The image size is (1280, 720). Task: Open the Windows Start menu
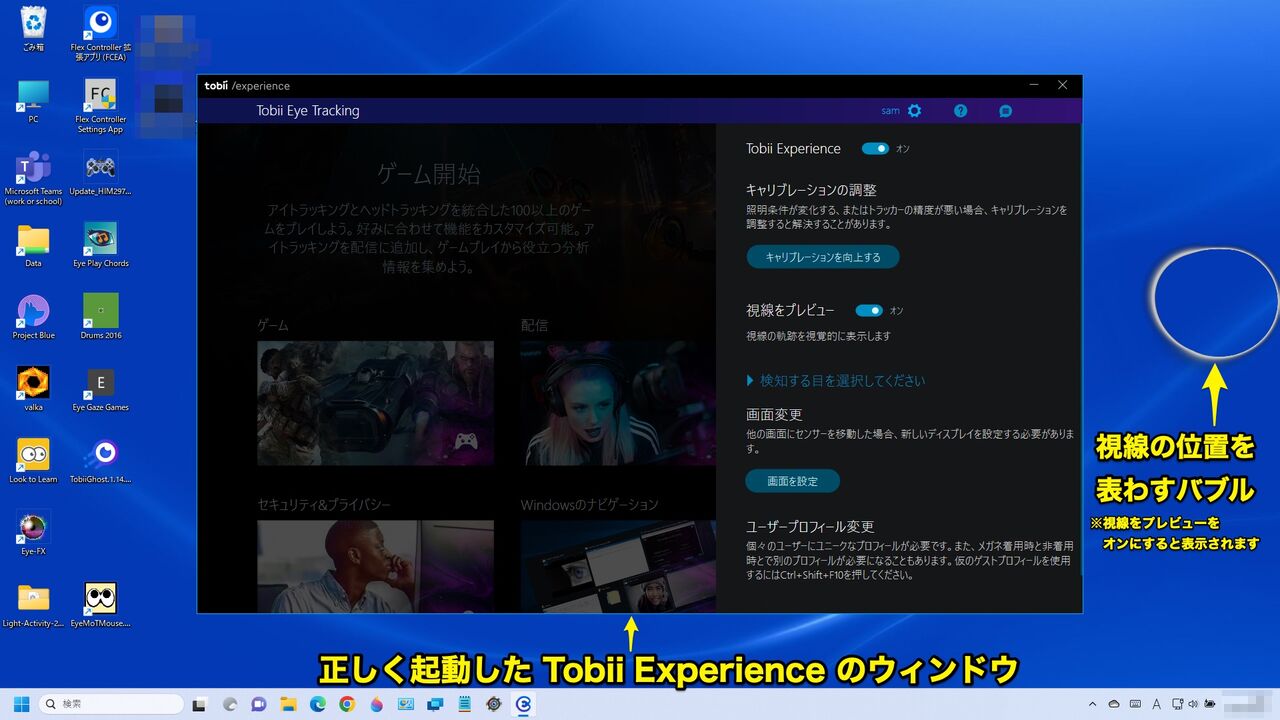point(21,704)
